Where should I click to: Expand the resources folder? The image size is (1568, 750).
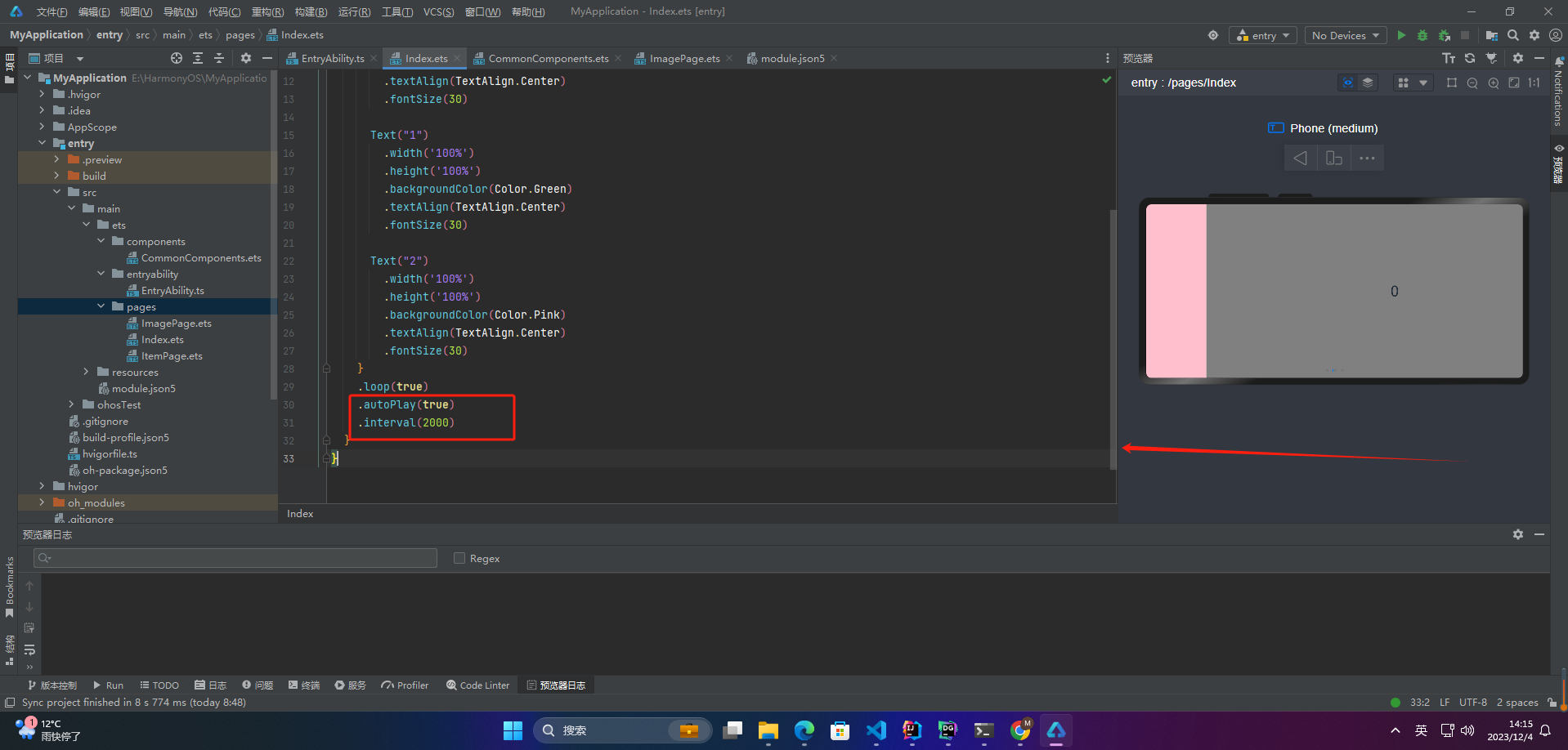pos(86,372)
